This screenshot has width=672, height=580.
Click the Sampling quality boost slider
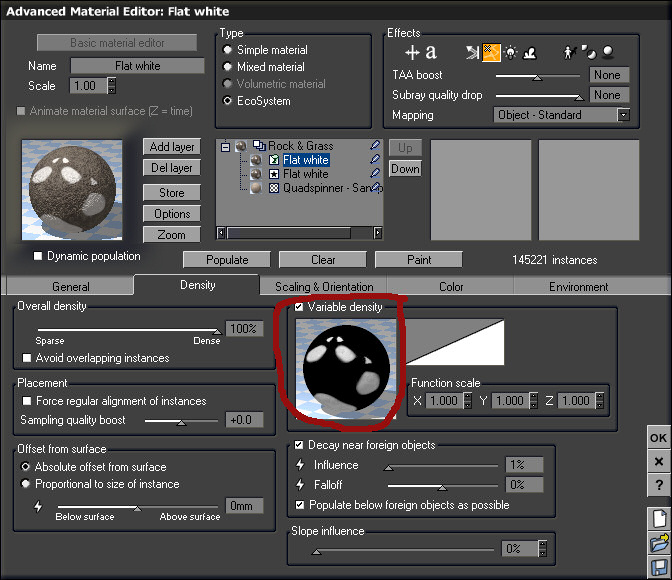click(181, 421)
